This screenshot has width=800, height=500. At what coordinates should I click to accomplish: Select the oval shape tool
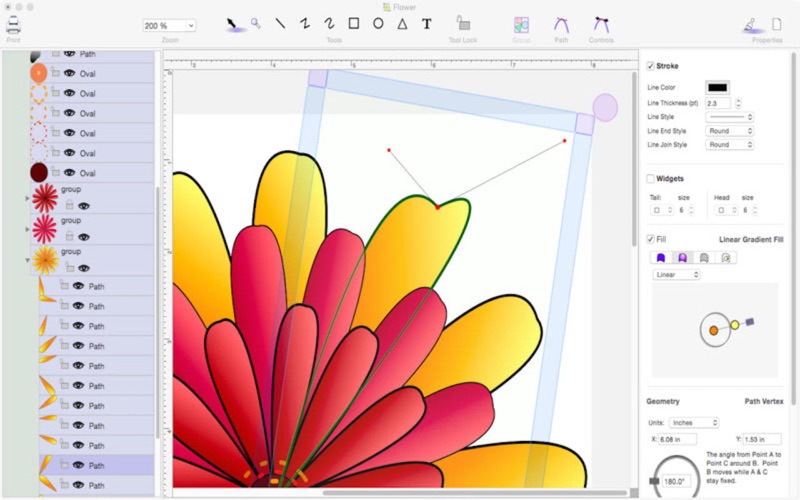[x=378, y=23]
